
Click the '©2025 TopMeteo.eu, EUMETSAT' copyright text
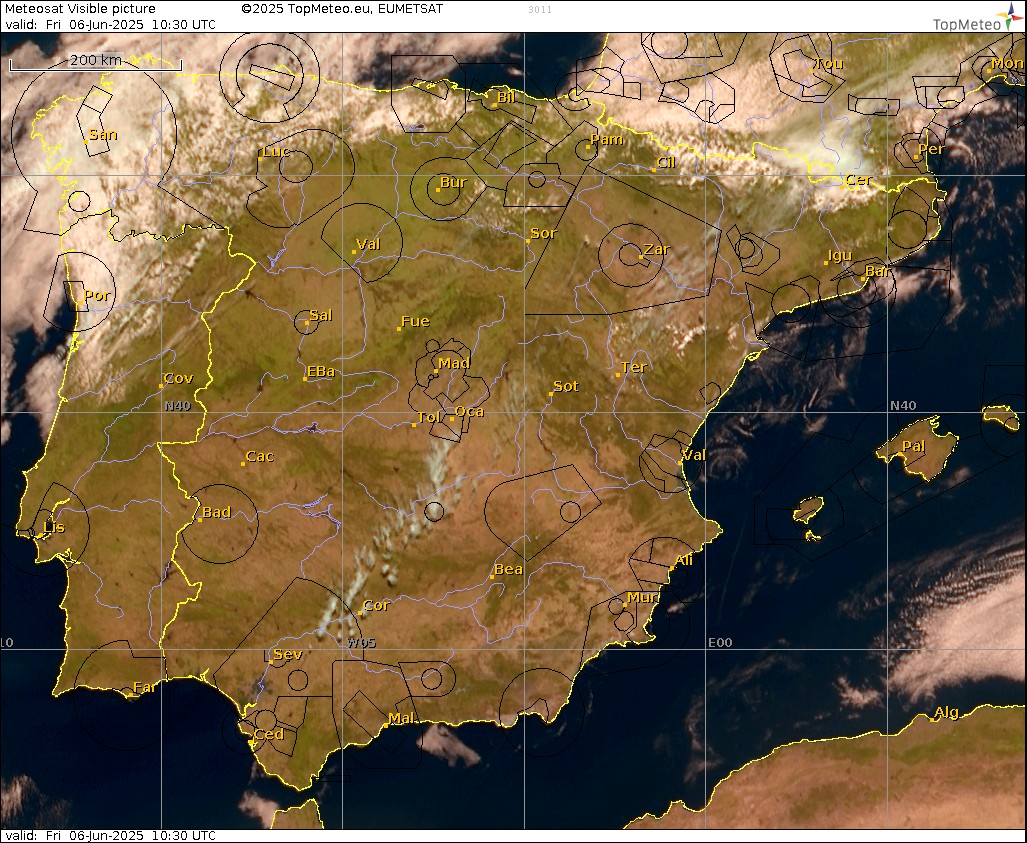(342, 9)
